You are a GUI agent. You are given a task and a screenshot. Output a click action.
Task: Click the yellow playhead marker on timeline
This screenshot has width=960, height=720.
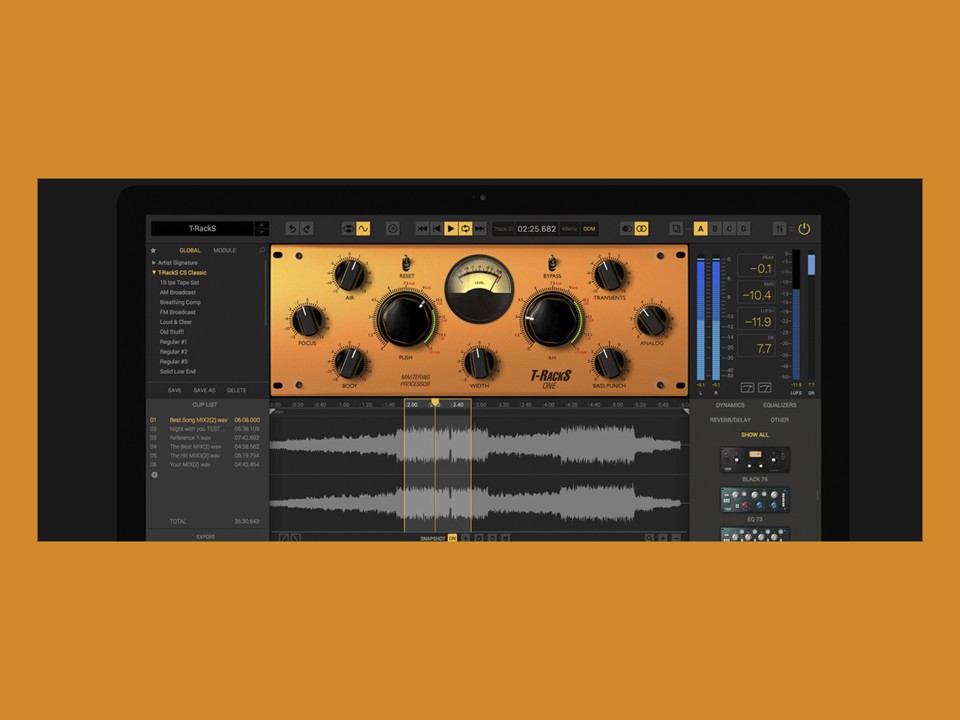coord(435,402)
